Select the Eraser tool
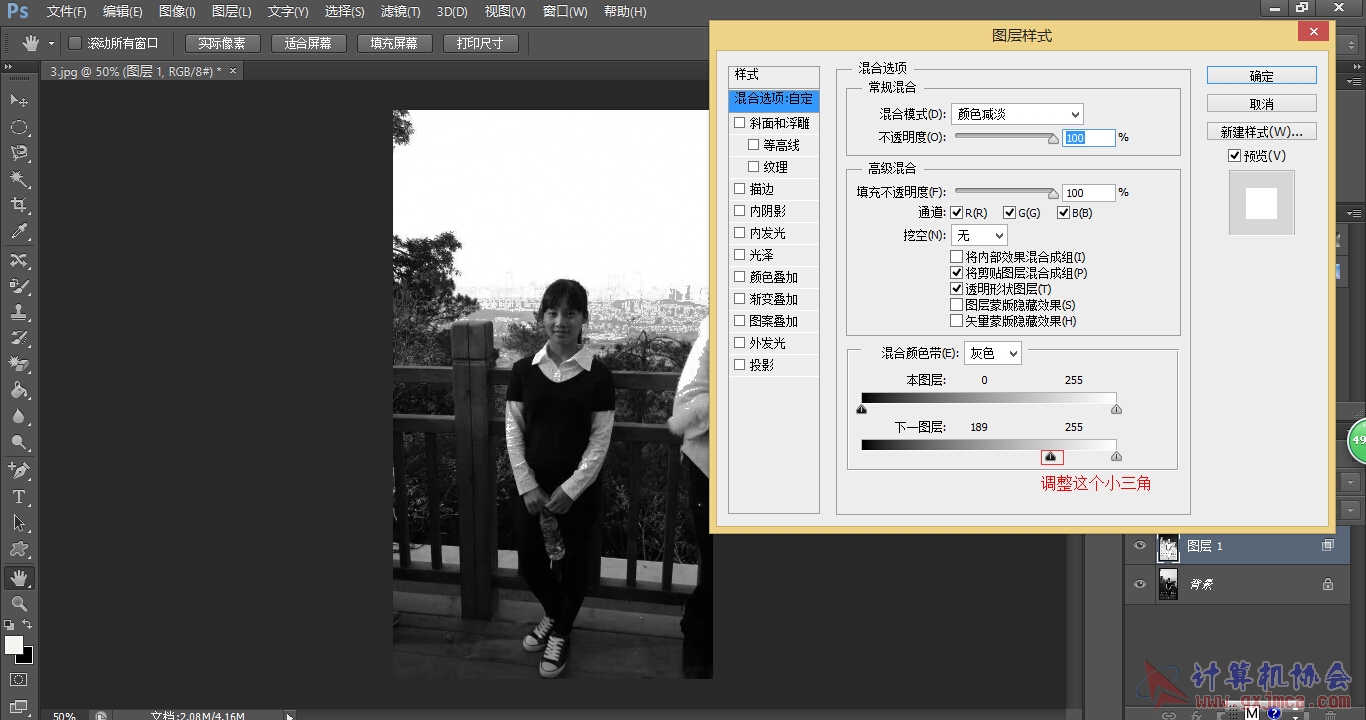The height and width of the screenshot is (720, 1366). 19,364
